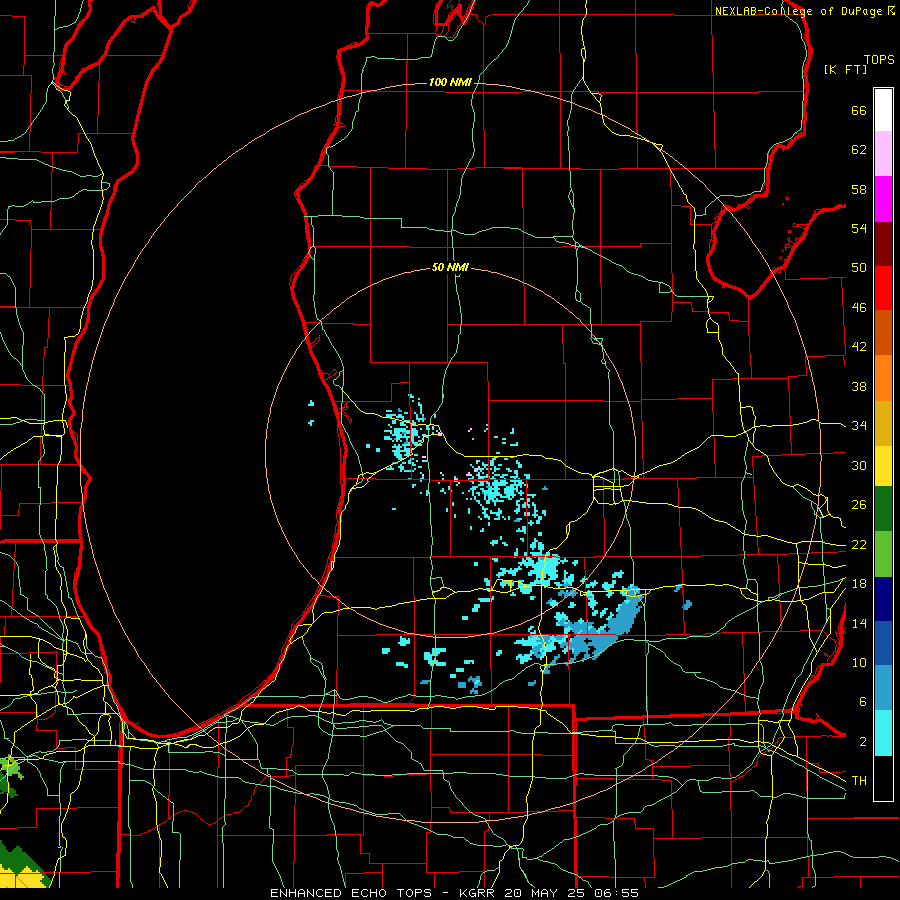Click the "50 NMI" range ring label
Image resolution: width=900 pixels, height=900 pixels.
click(450, 267)
